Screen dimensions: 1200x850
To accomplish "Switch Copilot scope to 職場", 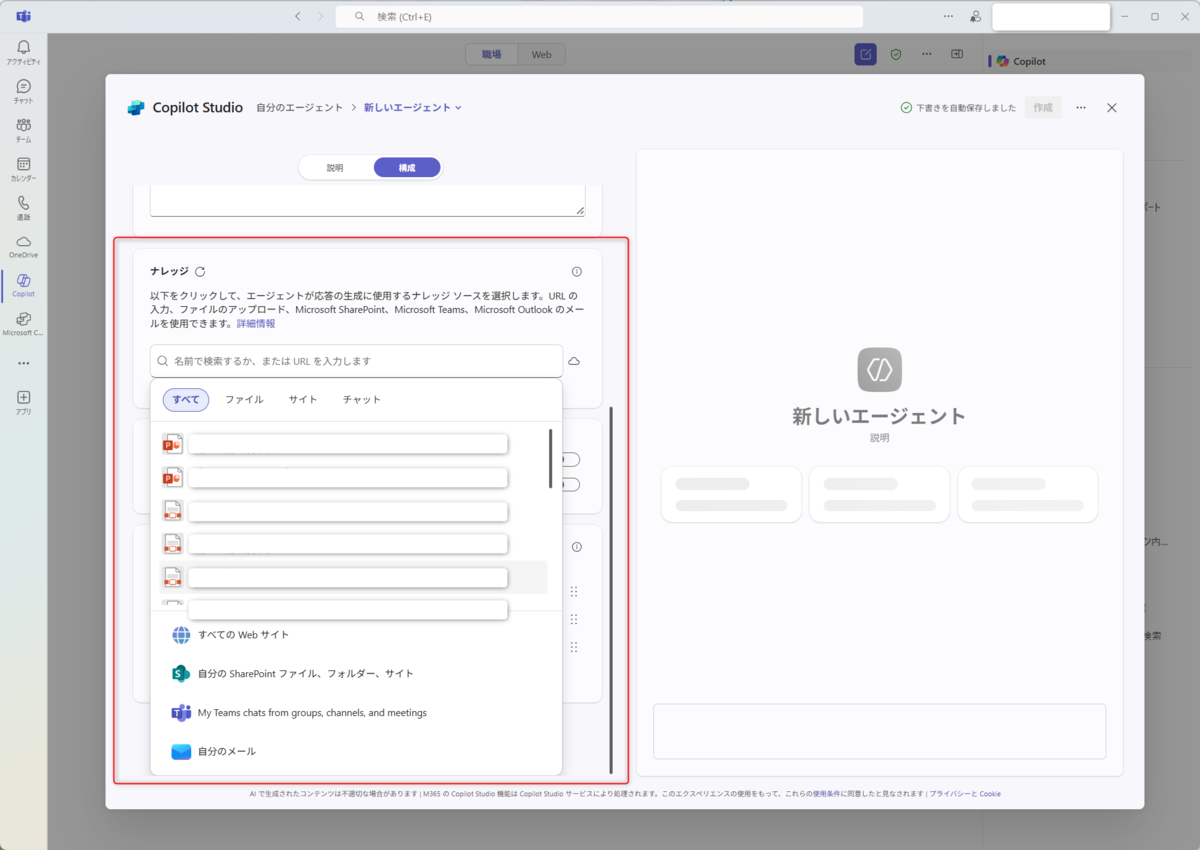I will 492,54.
